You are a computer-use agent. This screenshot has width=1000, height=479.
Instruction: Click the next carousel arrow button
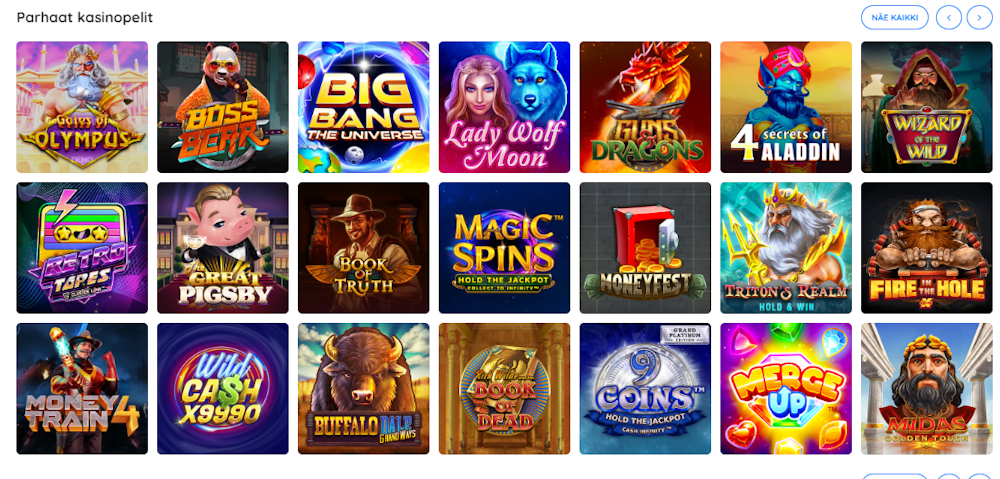pos(979,17)
